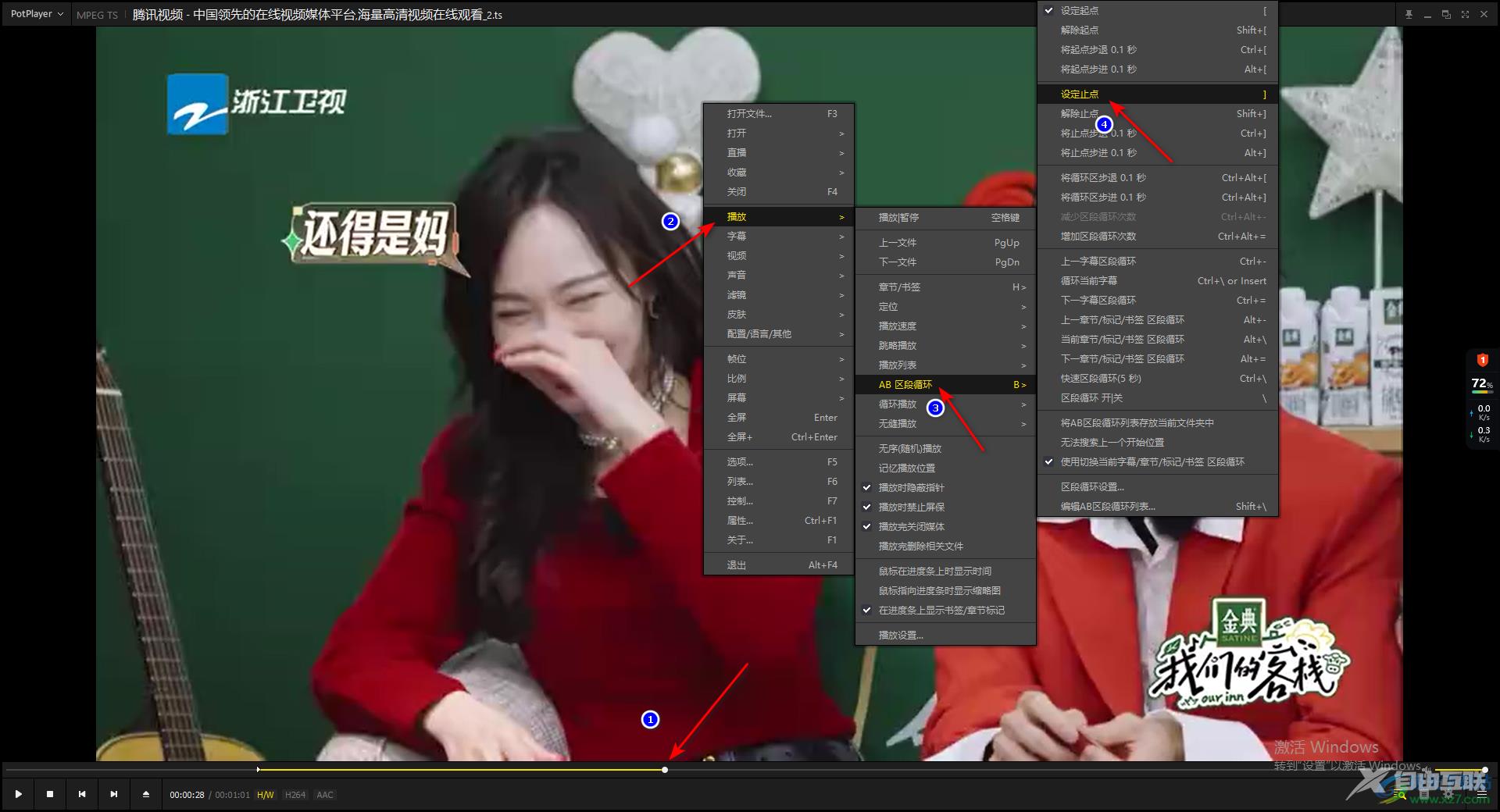Expand the 皮肤 submenu
This screenshot has height=812, width=1500.
[x=779, y=314]
